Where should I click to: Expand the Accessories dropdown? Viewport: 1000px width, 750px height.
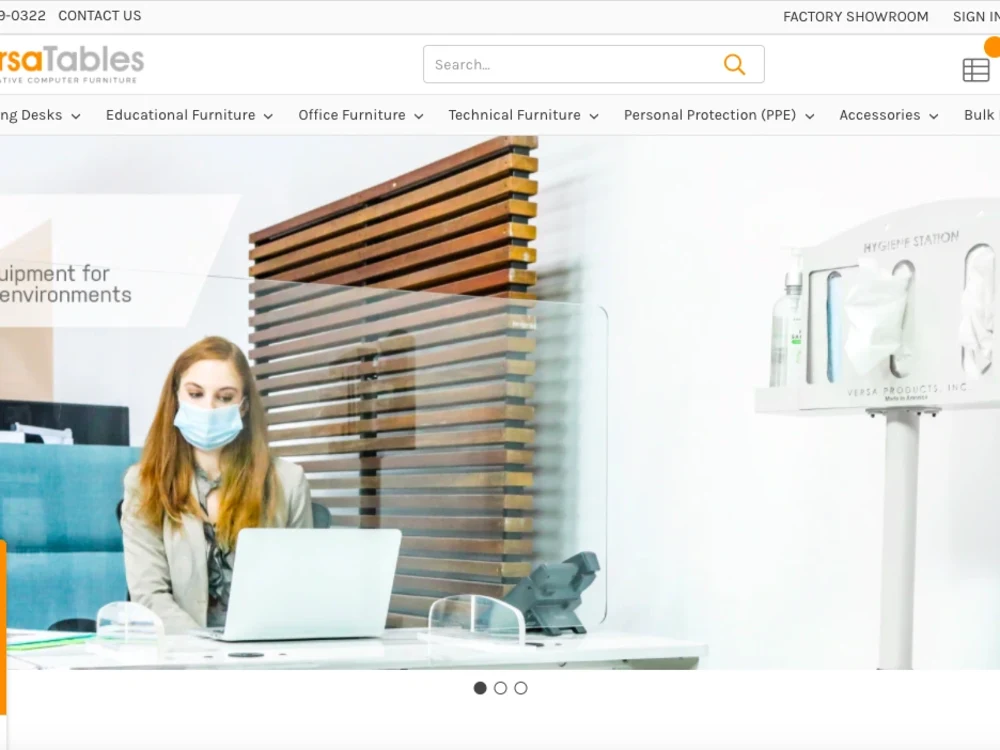(x=880, y=115)
